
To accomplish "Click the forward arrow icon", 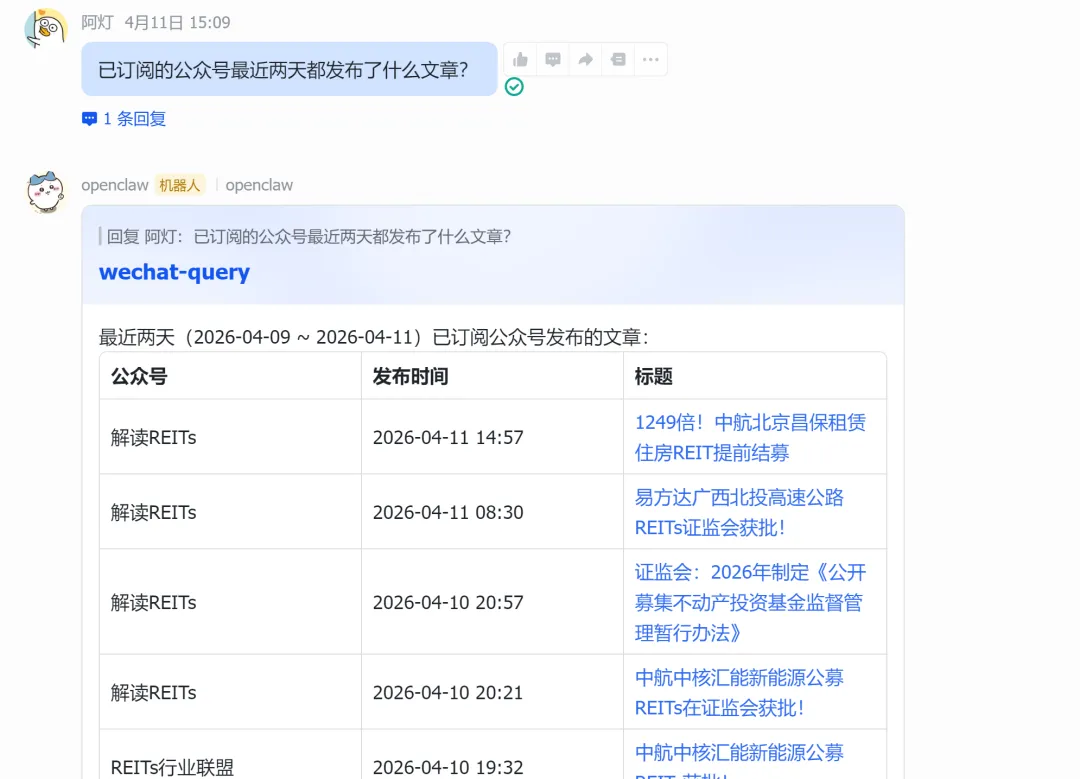I will point(585,60).
